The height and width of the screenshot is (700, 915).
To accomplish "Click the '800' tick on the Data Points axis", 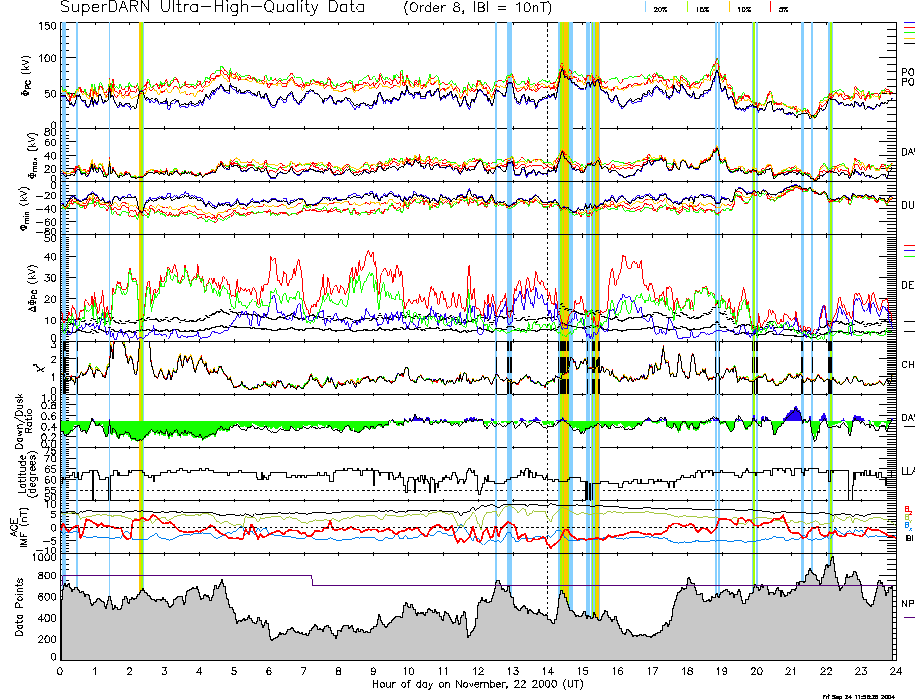I will 47,576.
